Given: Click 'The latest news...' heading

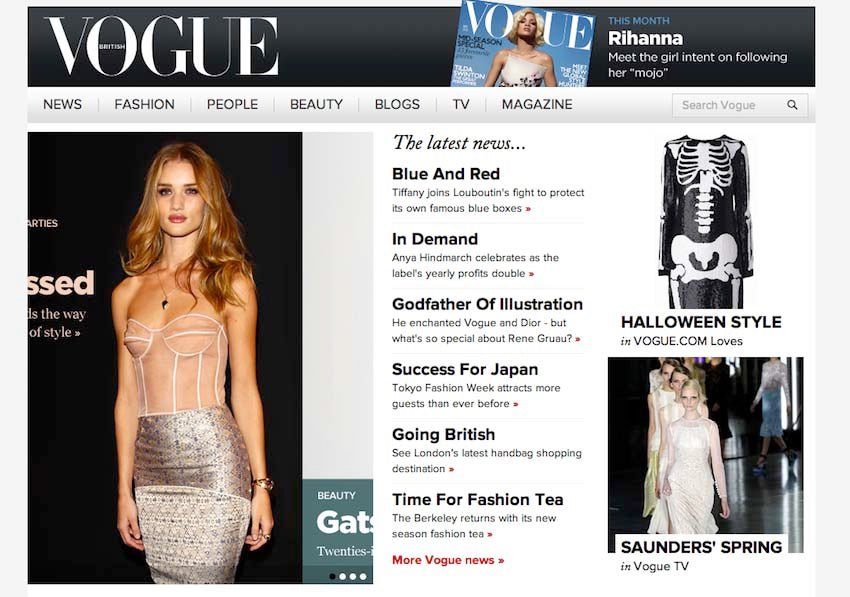Looking at the screenshot, I should (459, 143).
